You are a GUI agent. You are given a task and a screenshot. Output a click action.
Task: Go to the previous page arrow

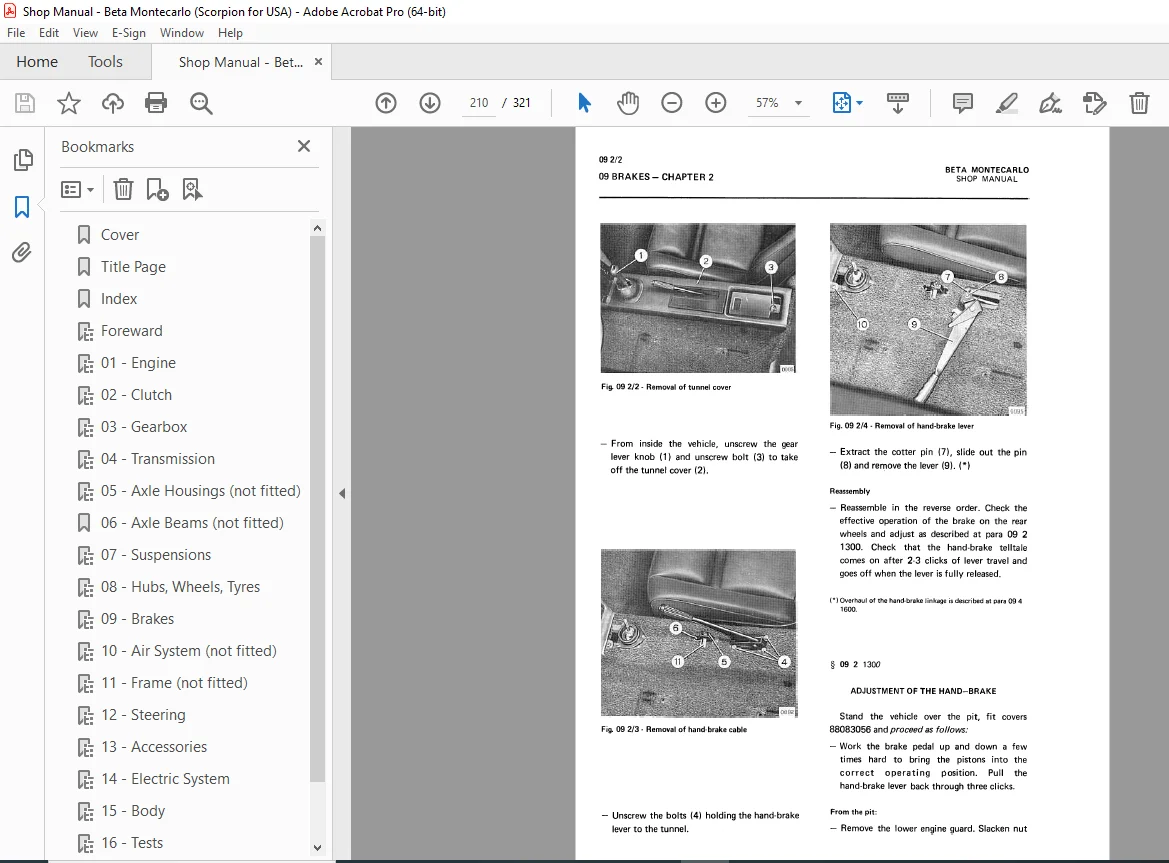click(x=386, y=103)
